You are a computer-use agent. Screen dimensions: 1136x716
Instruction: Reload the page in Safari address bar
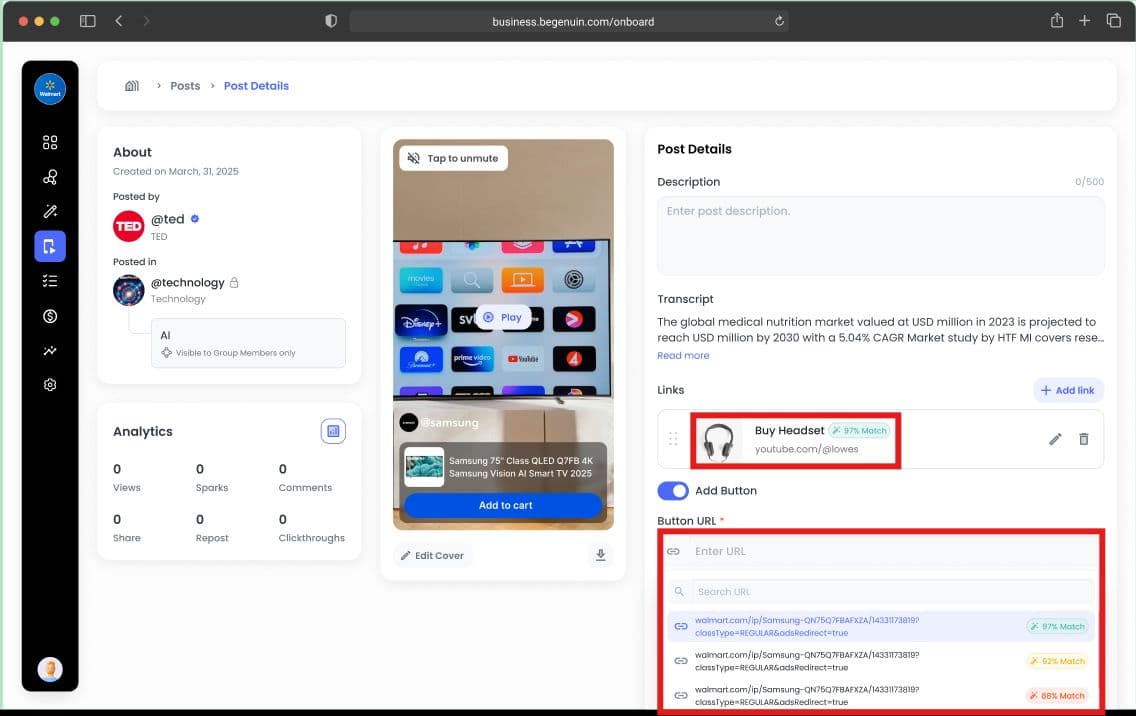click(x=779, y=21)
